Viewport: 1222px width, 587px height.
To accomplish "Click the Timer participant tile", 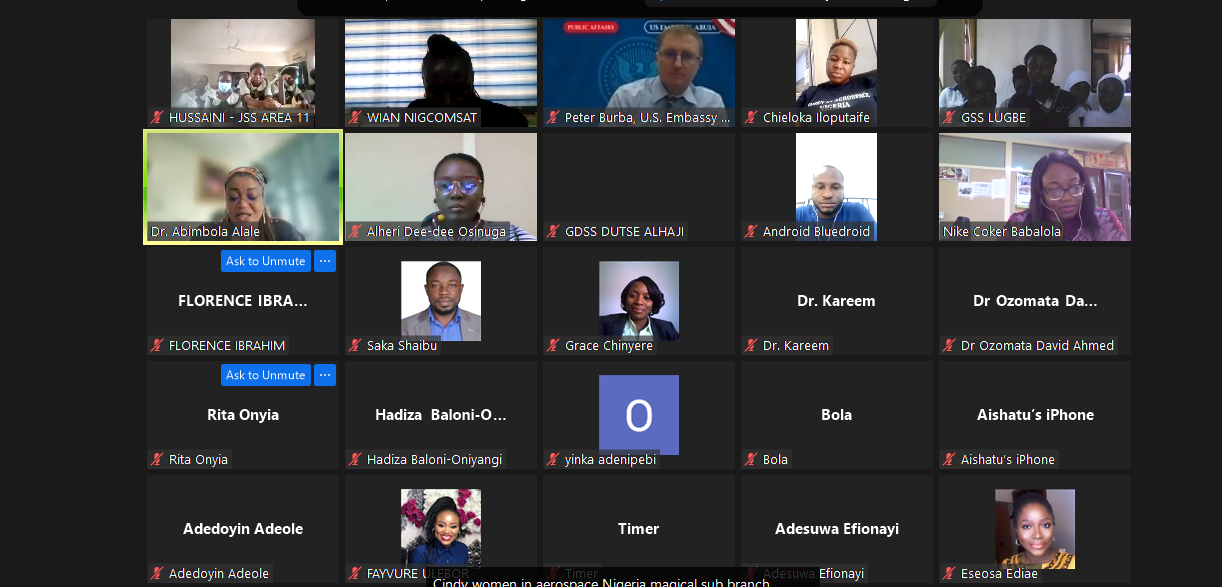I will (x=639, y=529).
